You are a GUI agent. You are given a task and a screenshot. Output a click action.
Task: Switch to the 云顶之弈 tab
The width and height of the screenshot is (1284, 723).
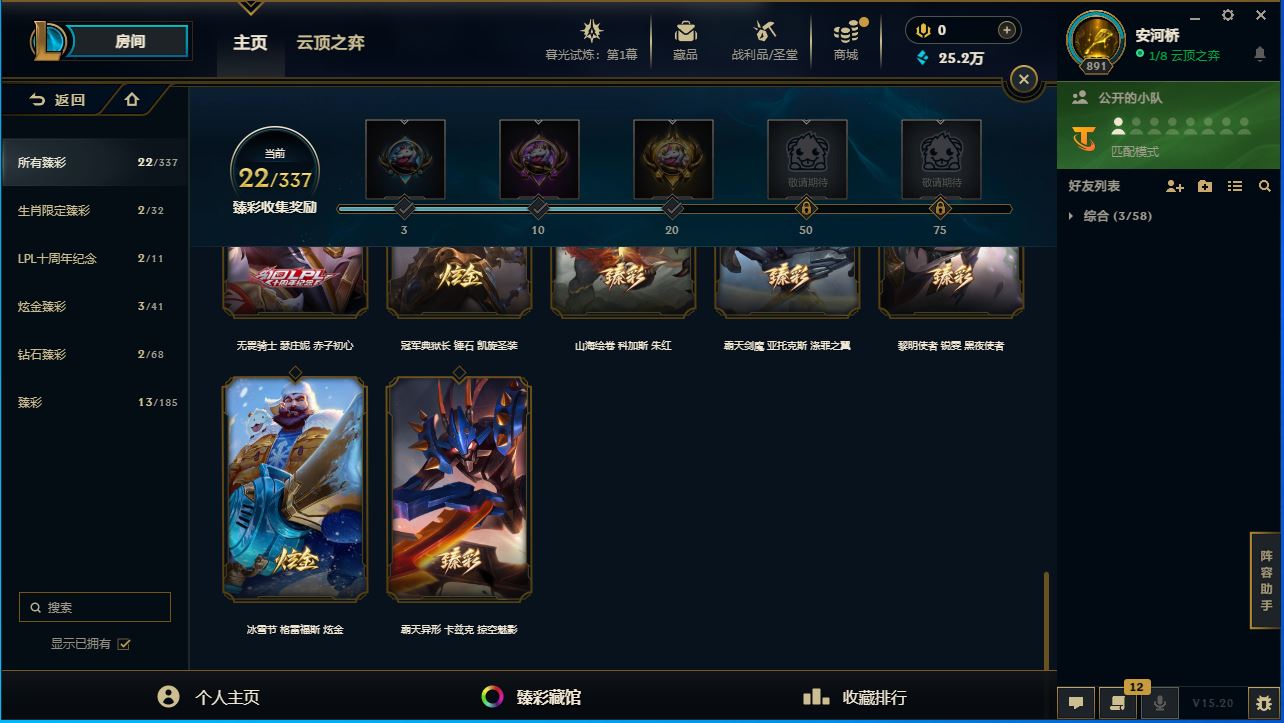click(330, 43)
